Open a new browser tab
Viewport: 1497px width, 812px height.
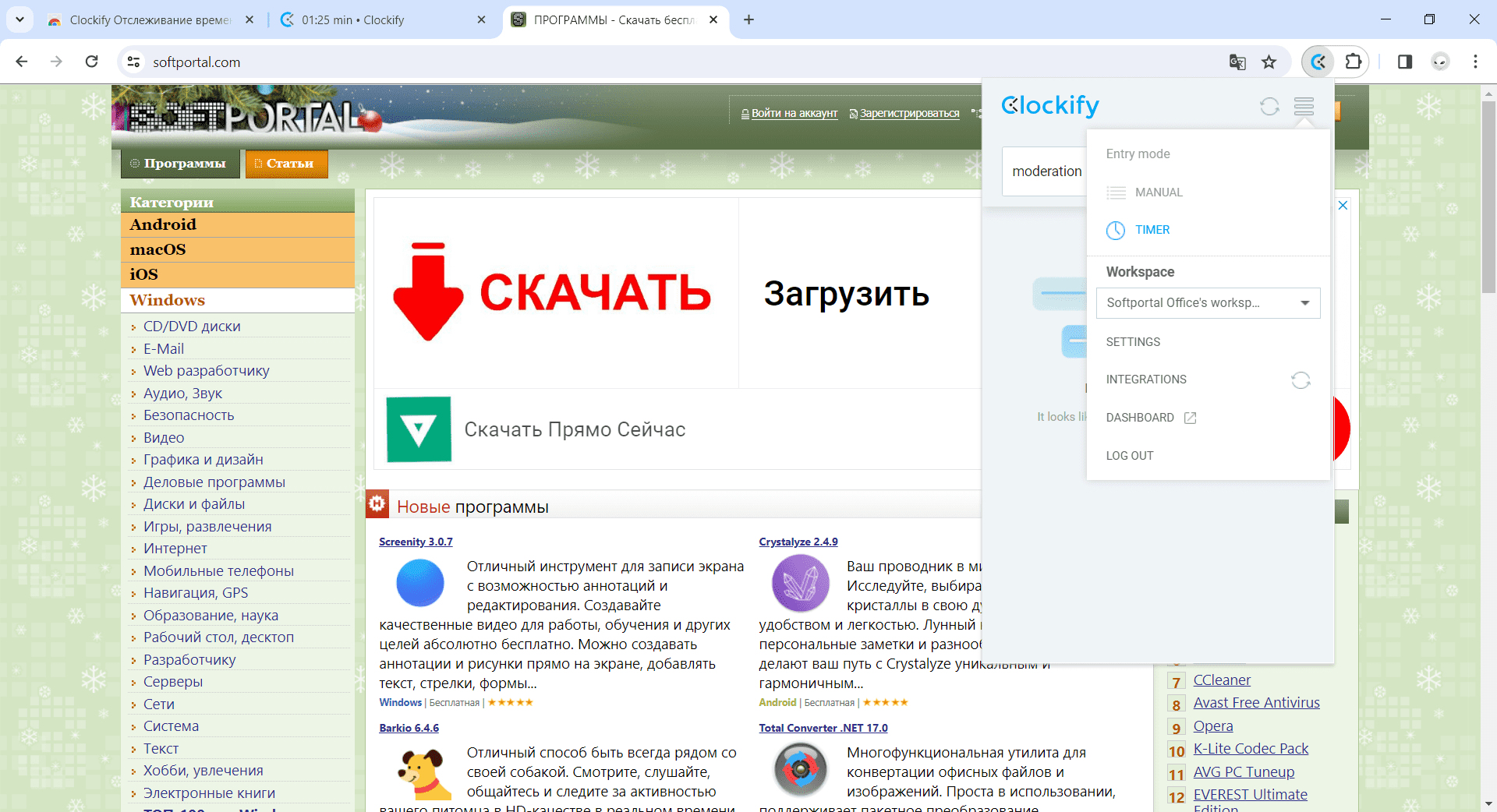[748, 19]
